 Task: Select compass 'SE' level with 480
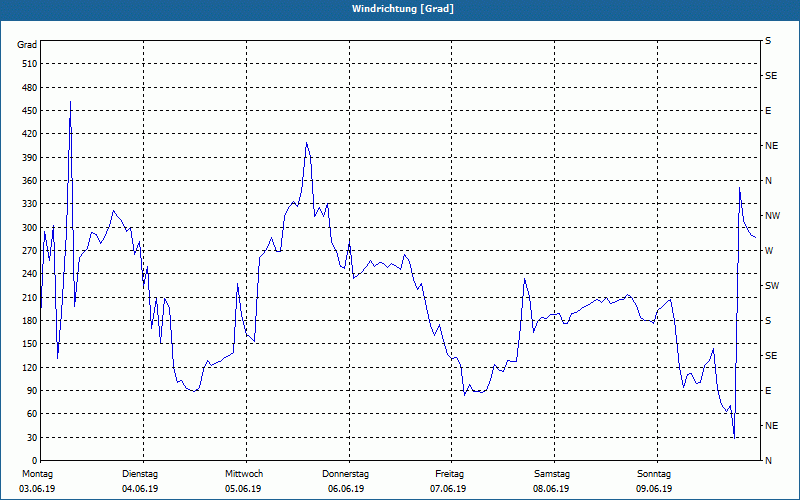pos(771,76)
